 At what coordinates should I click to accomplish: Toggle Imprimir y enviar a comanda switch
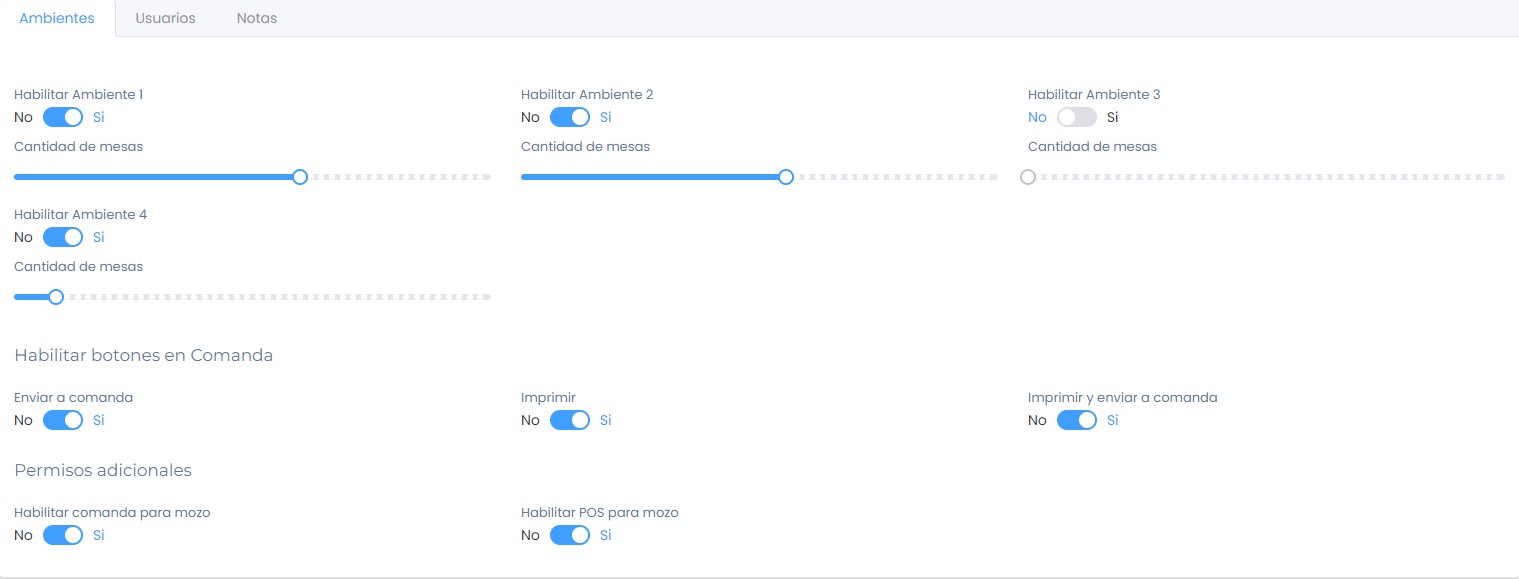[x=1076, y=421]
